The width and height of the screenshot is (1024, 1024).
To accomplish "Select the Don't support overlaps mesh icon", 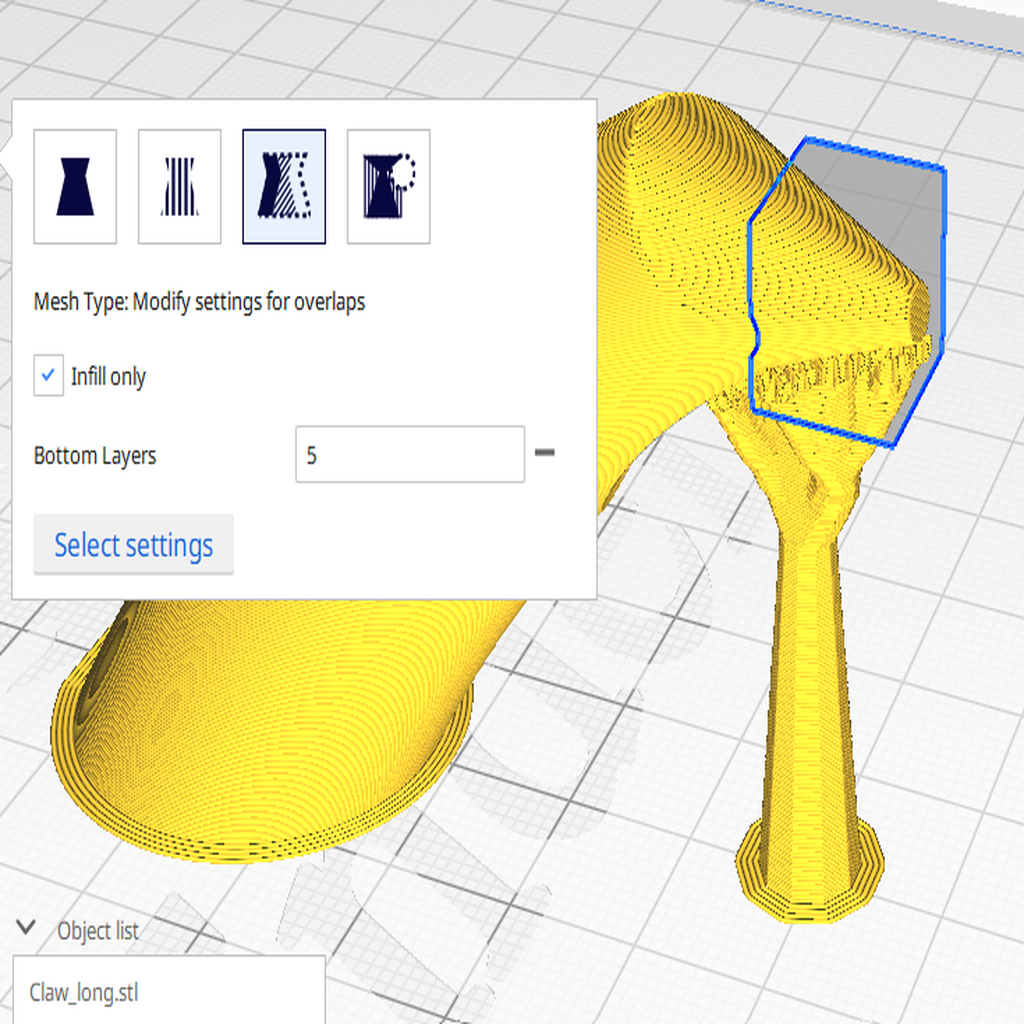I will pyautogui.click(x=389, y=186).
